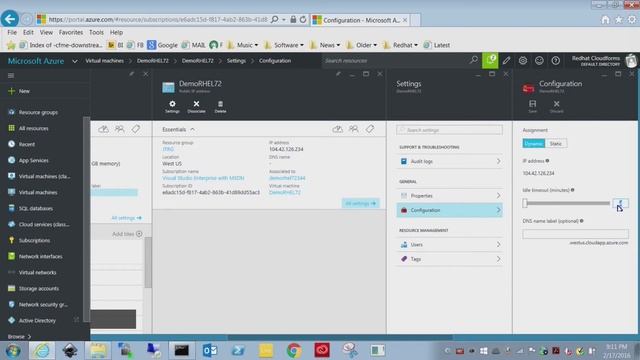640x360 pixels.
Task: Open the Favorites menu
Action: click(71, 32)
